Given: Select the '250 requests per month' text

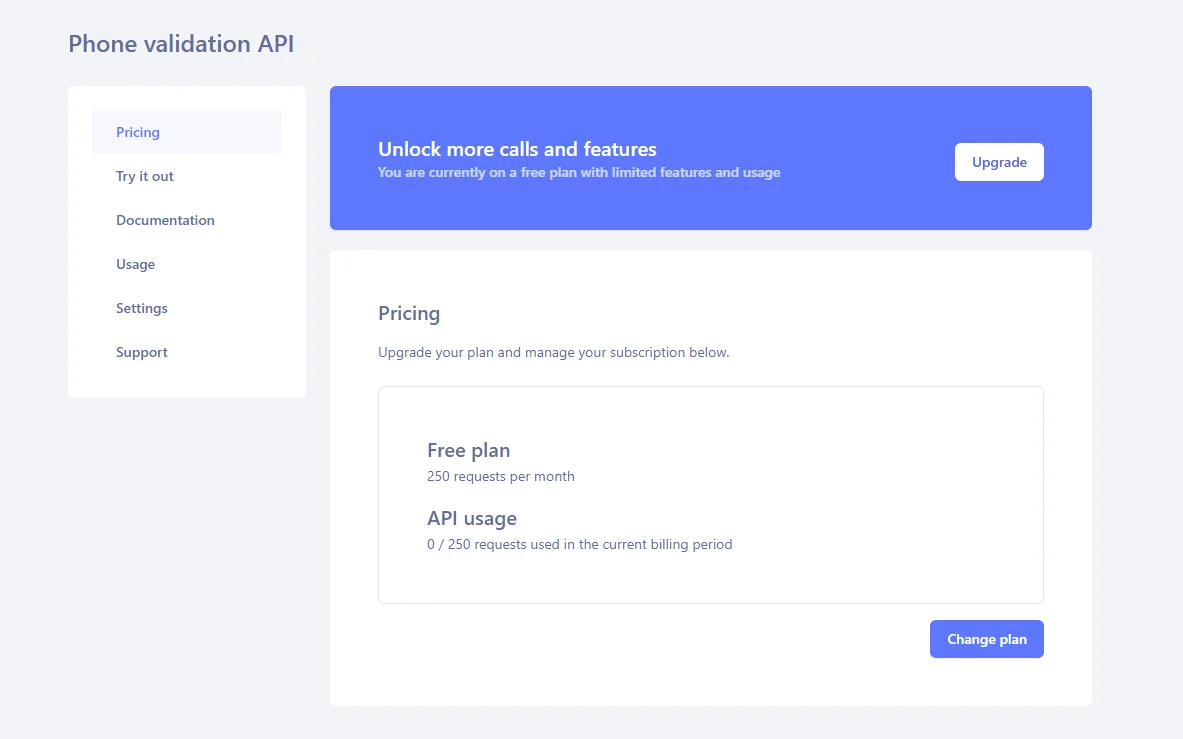Looking at the screenshot, I should pyautogui.click(x=500, y=476).
